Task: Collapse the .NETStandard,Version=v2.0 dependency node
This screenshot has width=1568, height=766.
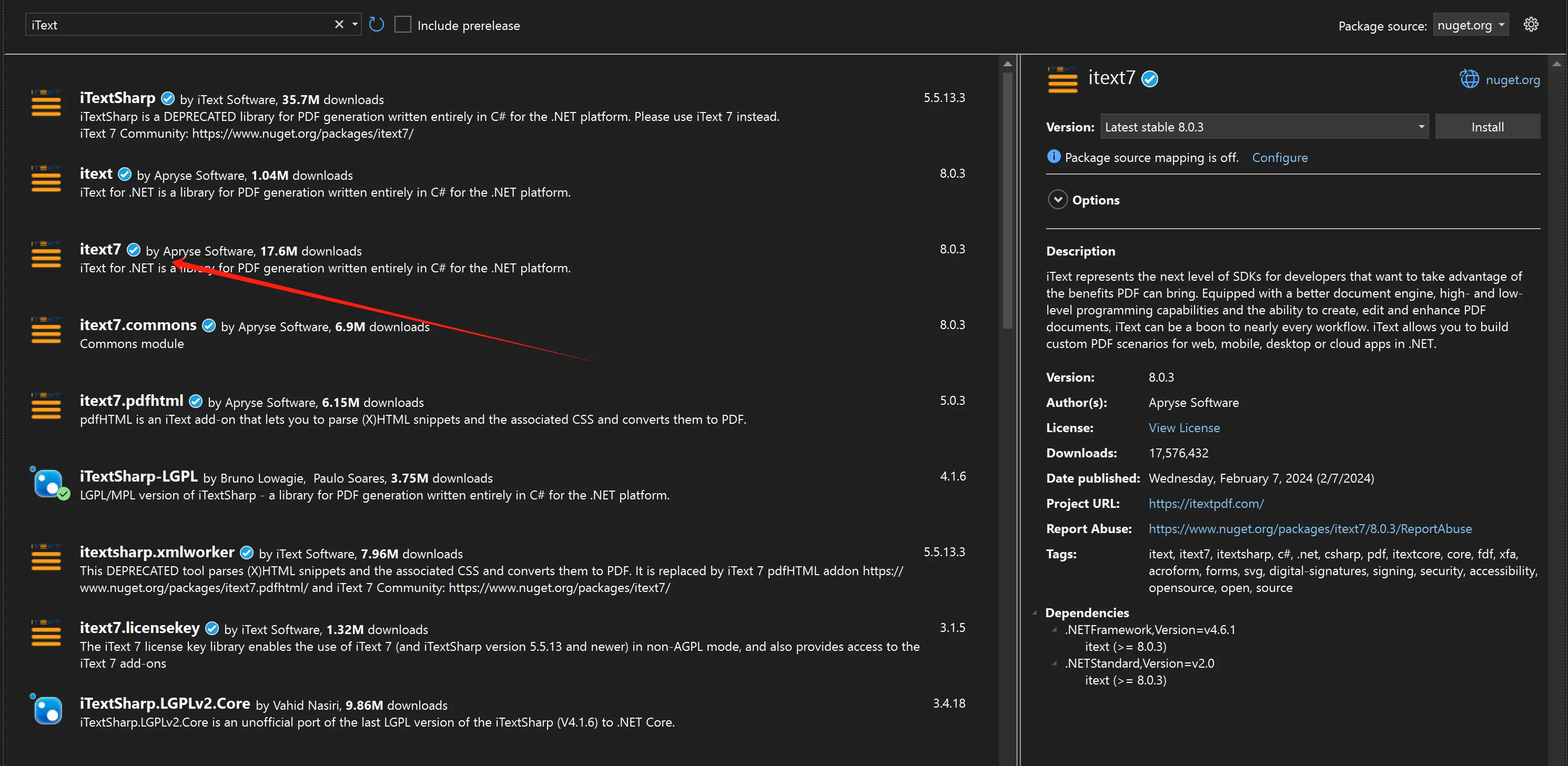Action: click(1055, 663)
